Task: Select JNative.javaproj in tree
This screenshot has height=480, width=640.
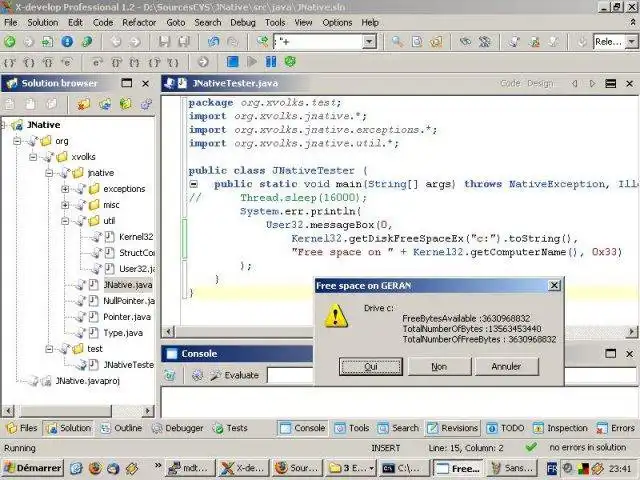Action: [87, 381]
